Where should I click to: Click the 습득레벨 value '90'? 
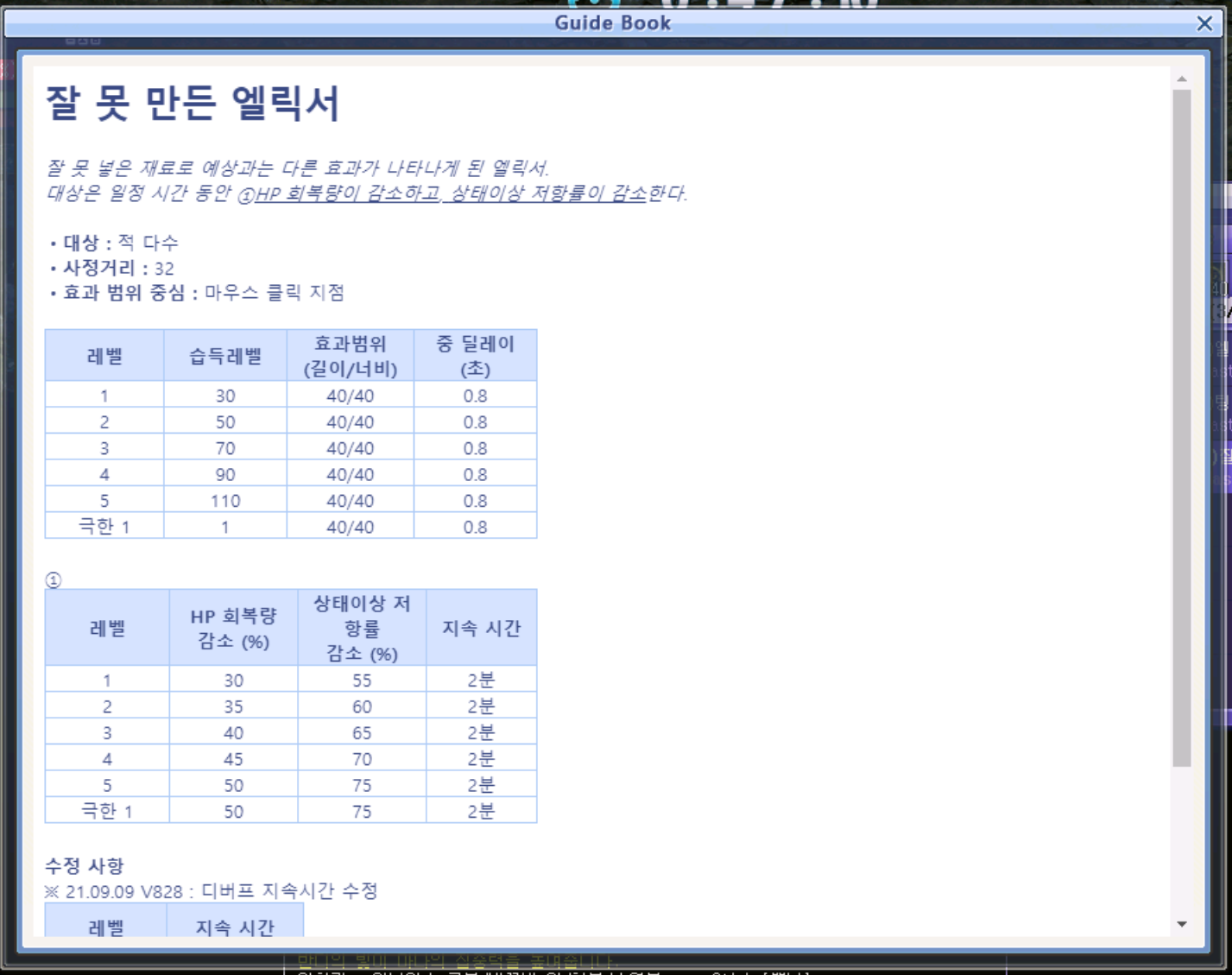pyautogui.click(x=225, y=474)
